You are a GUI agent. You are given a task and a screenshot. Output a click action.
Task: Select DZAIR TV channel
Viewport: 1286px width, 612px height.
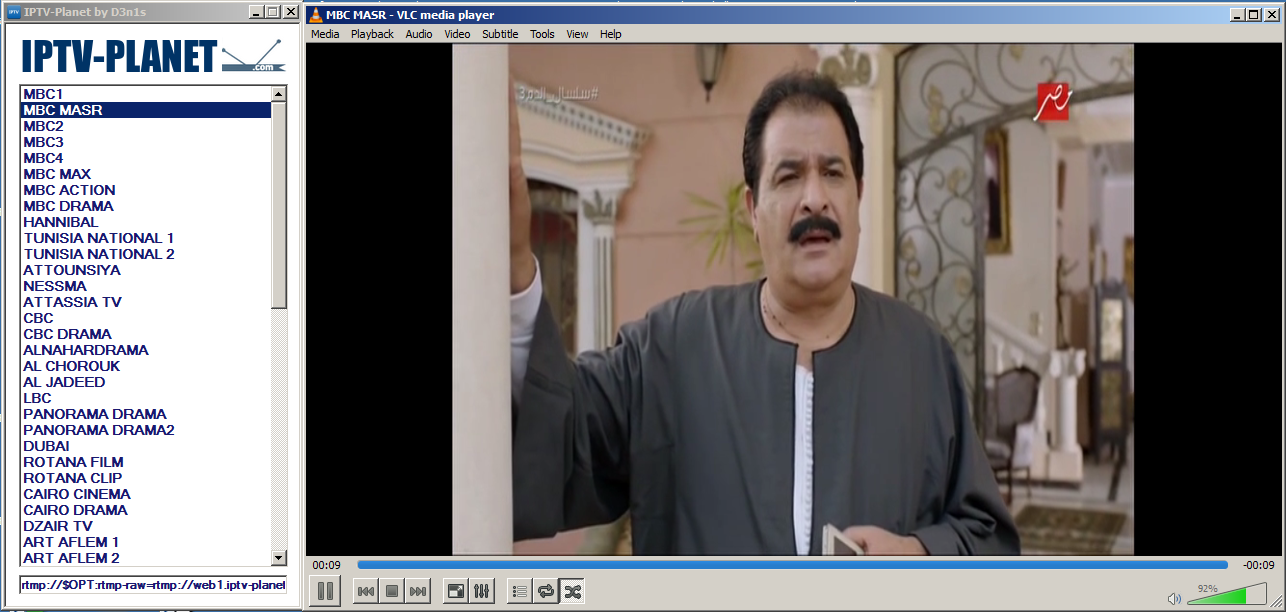(x=145, y=526)
